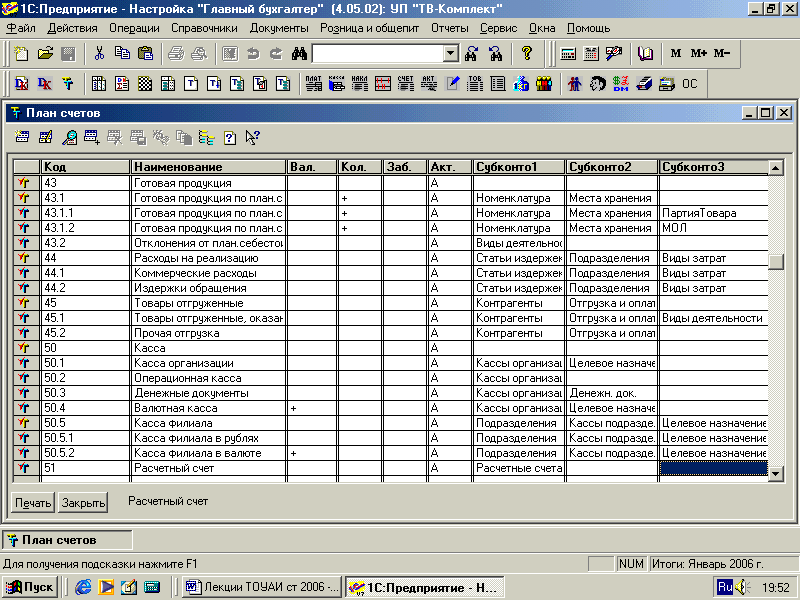
Task: Open the calendar icon in main toolbar
Action: click(x=591, y=54)
